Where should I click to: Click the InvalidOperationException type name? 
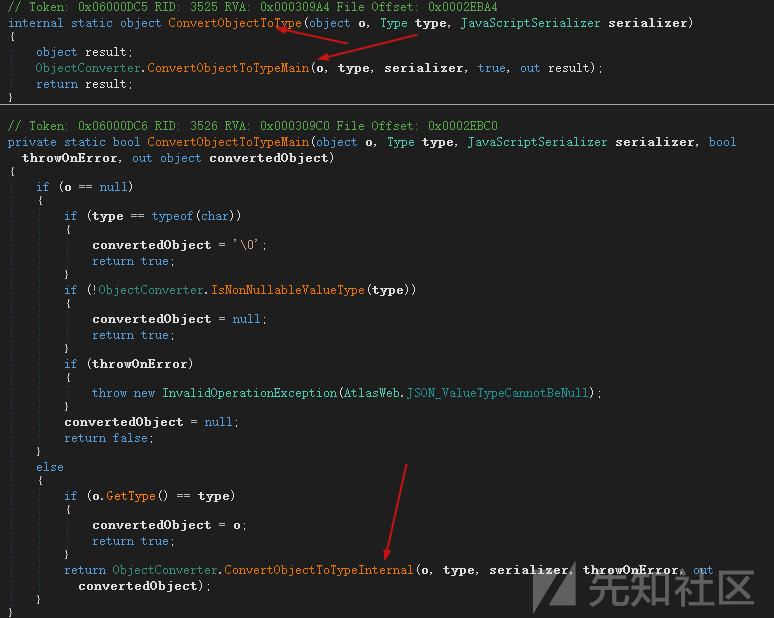point(249,393)
